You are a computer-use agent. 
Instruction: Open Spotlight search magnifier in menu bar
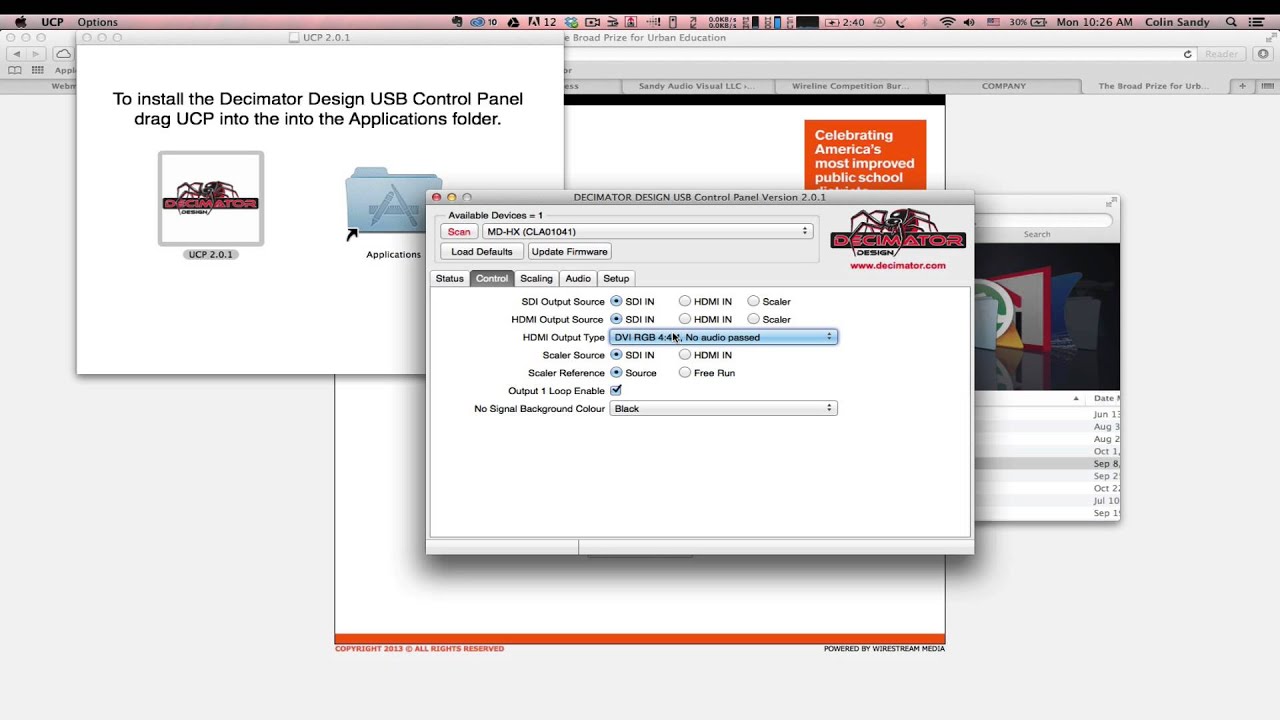point(1231,22)
